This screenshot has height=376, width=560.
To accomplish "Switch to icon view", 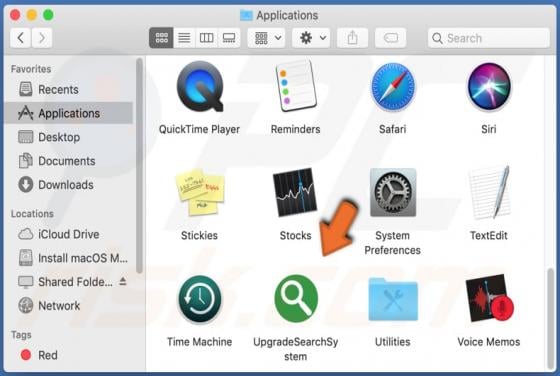I will [161, 38].
